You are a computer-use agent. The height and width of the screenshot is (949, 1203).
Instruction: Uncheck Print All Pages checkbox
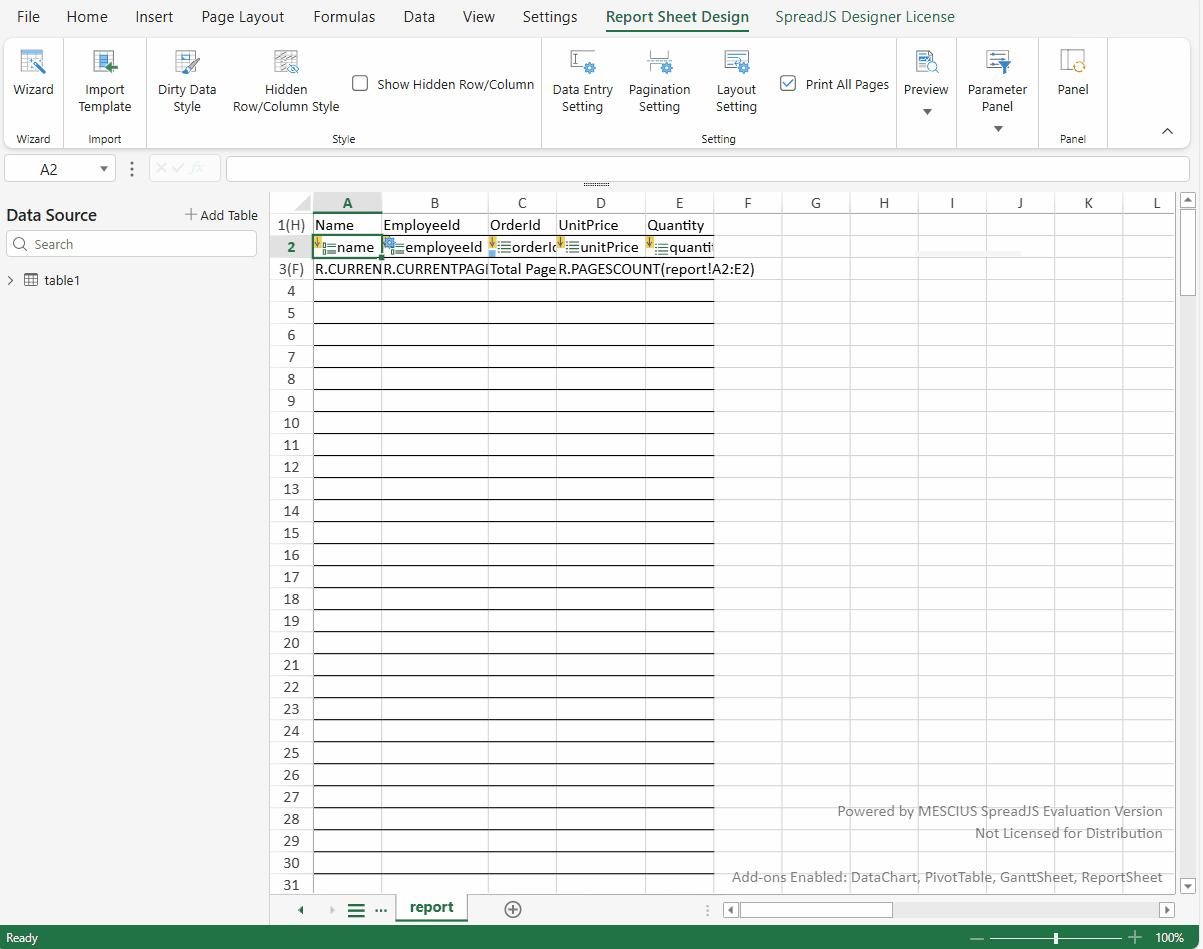click(x=788, y=84)
